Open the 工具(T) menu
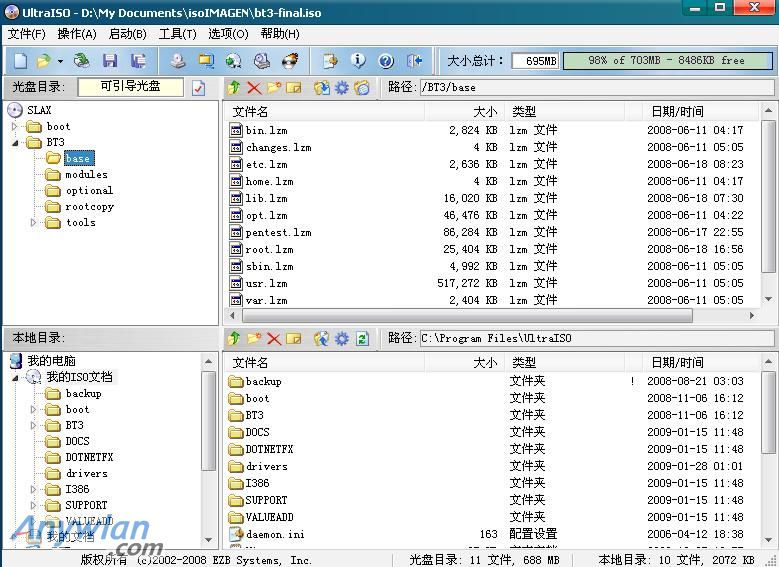779x567 pixels. [177, 34]
